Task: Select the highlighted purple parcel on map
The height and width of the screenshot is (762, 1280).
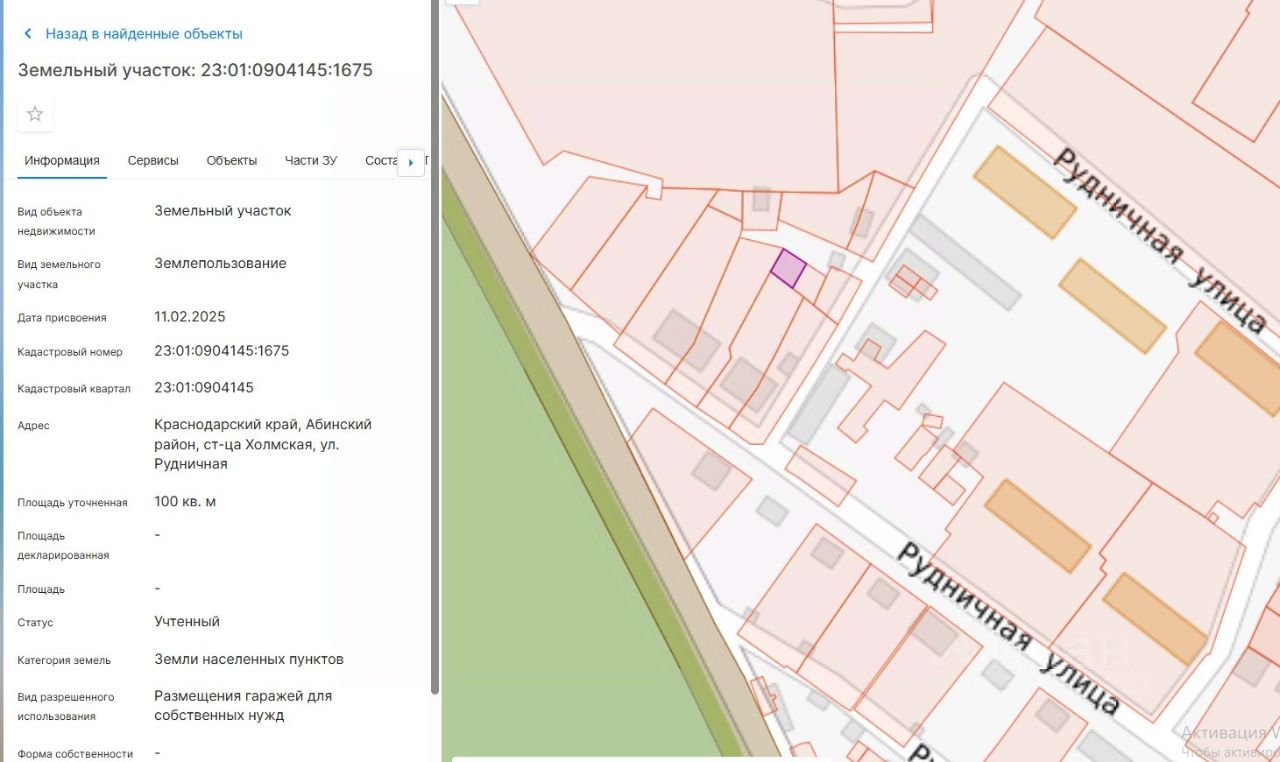Action: (788, 268)
